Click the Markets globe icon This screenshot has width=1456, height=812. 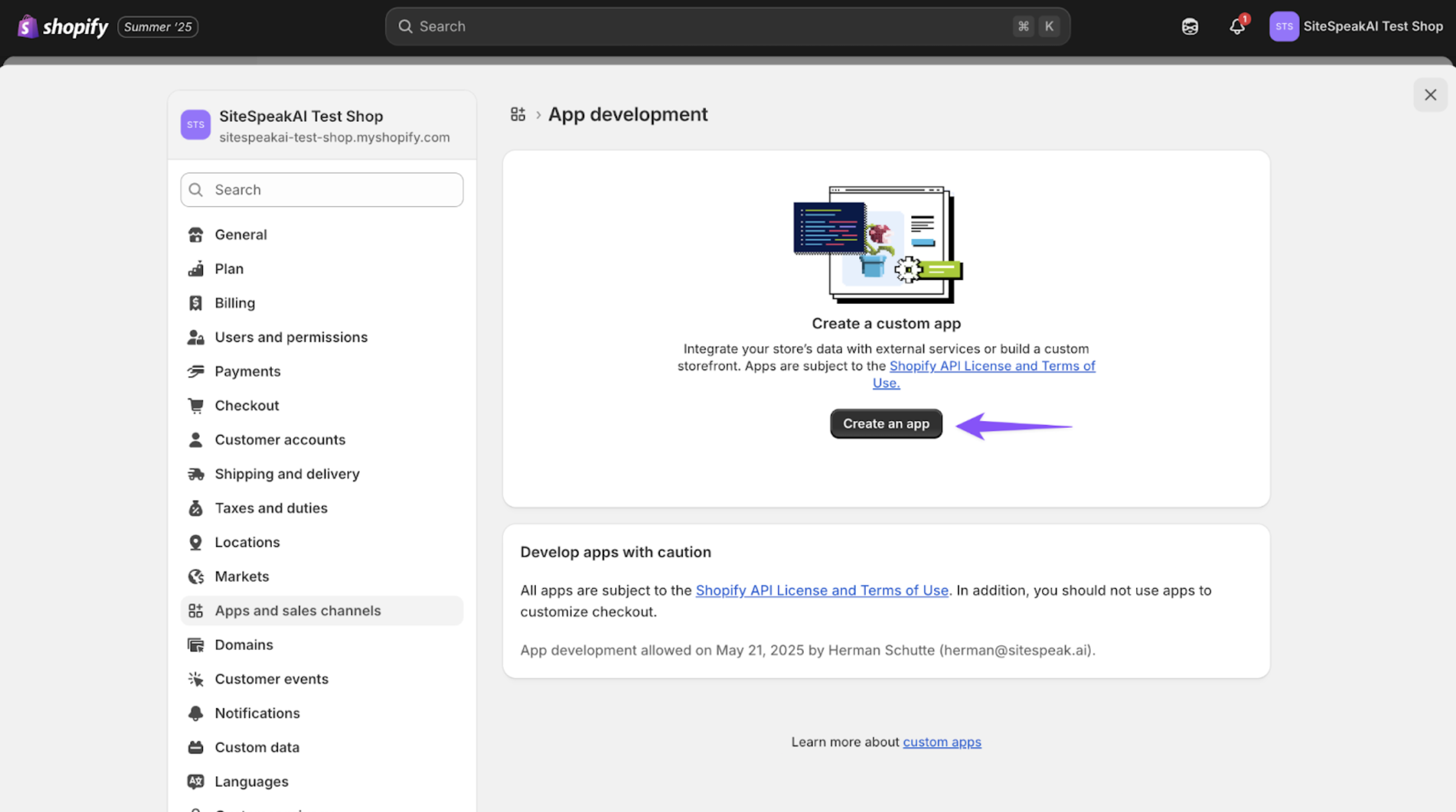(x=196, y=577)
